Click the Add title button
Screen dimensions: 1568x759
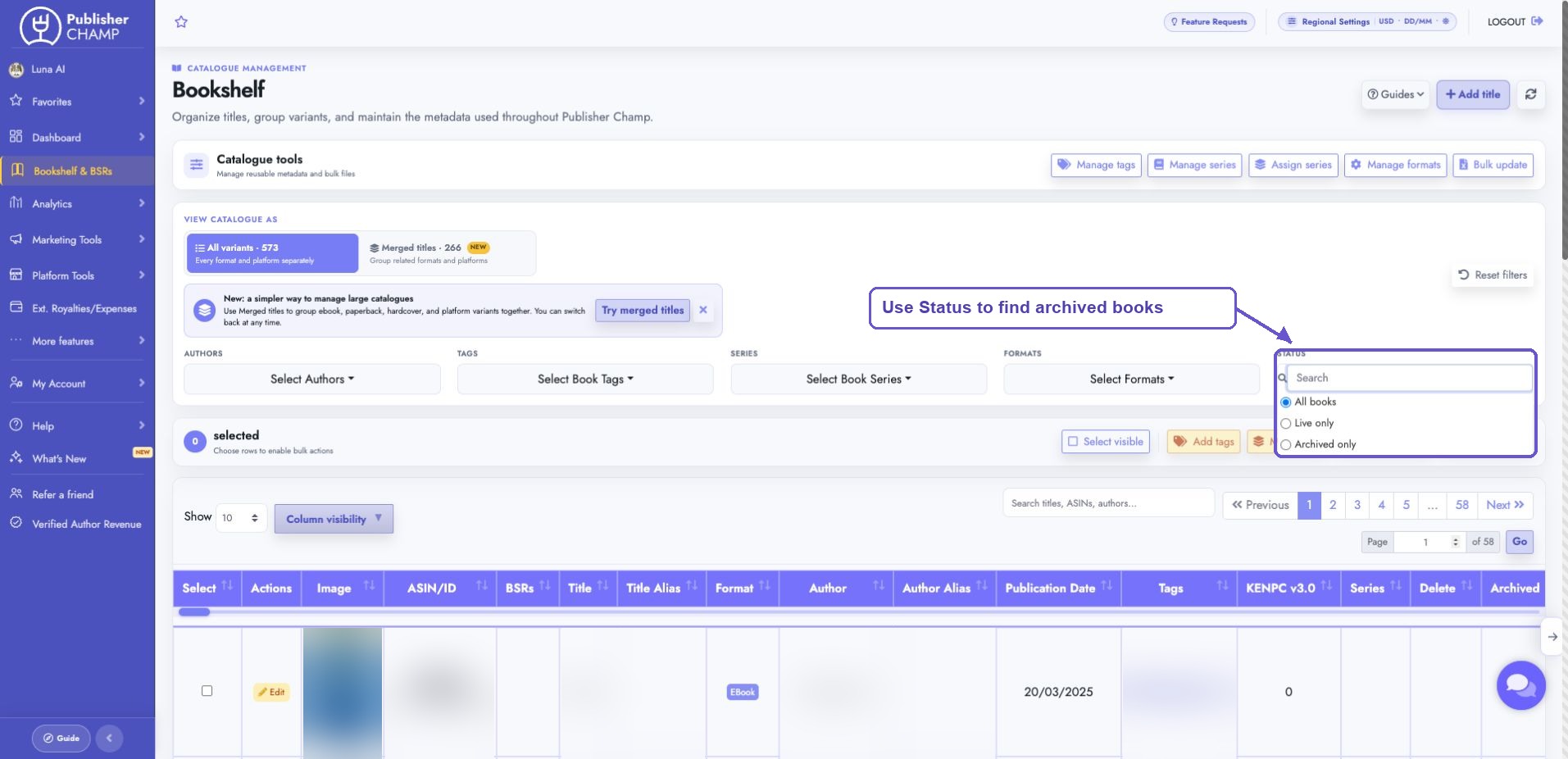[1473, 94]
